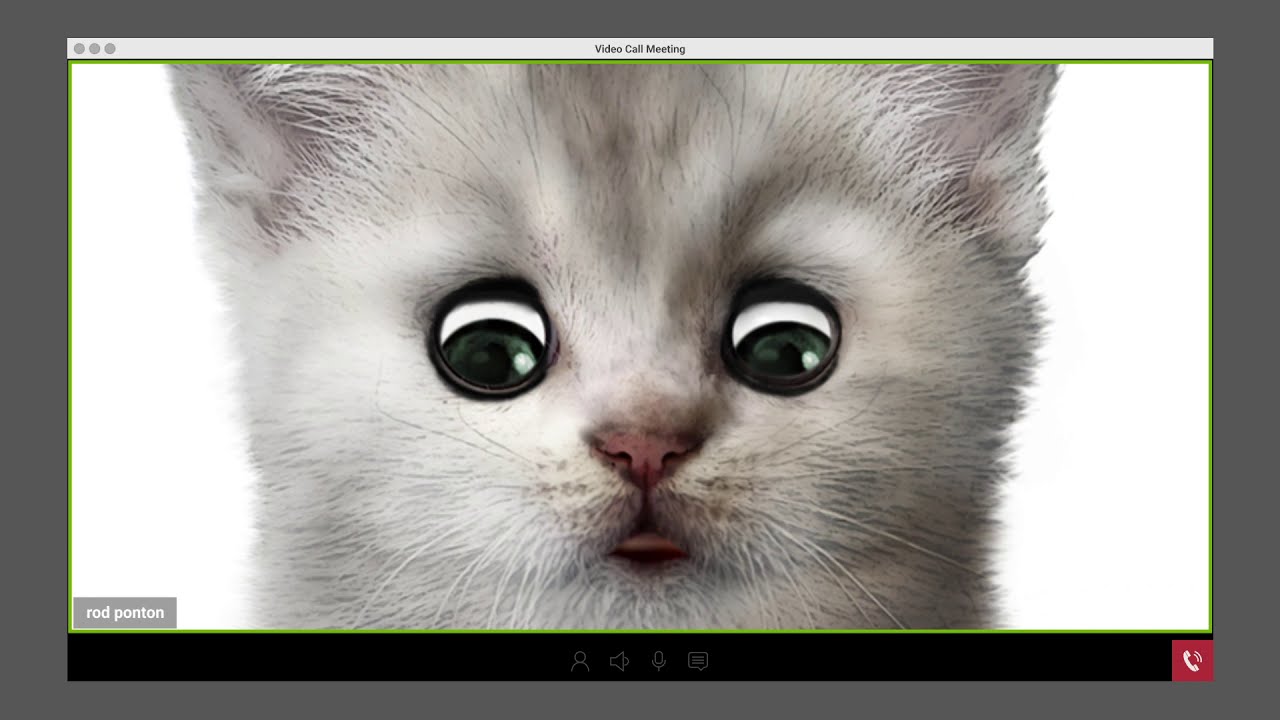
Task: Close window via first title-bar dot
Action: [79, 49]
